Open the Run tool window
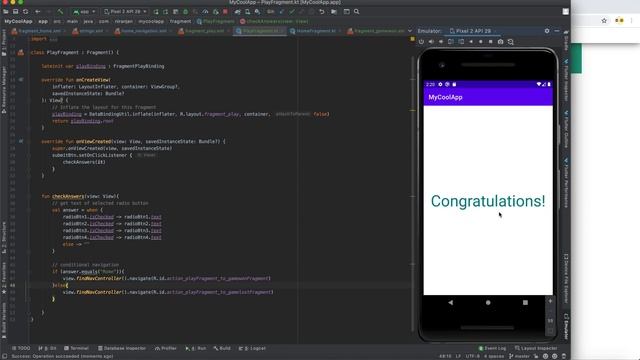Viewport: 640px width, 360px height. click(196, 348)
